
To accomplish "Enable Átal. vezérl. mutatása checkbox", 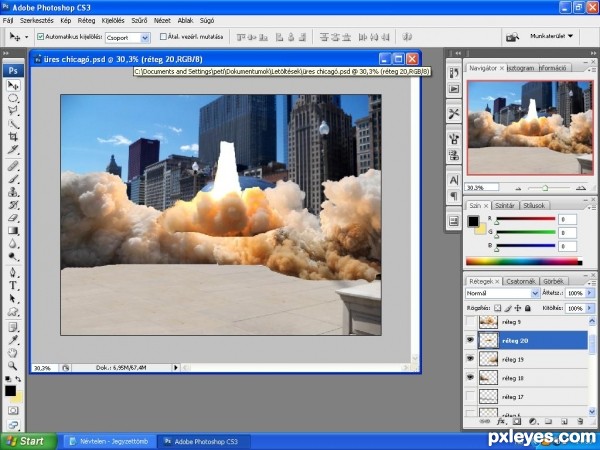I will 163,37.
